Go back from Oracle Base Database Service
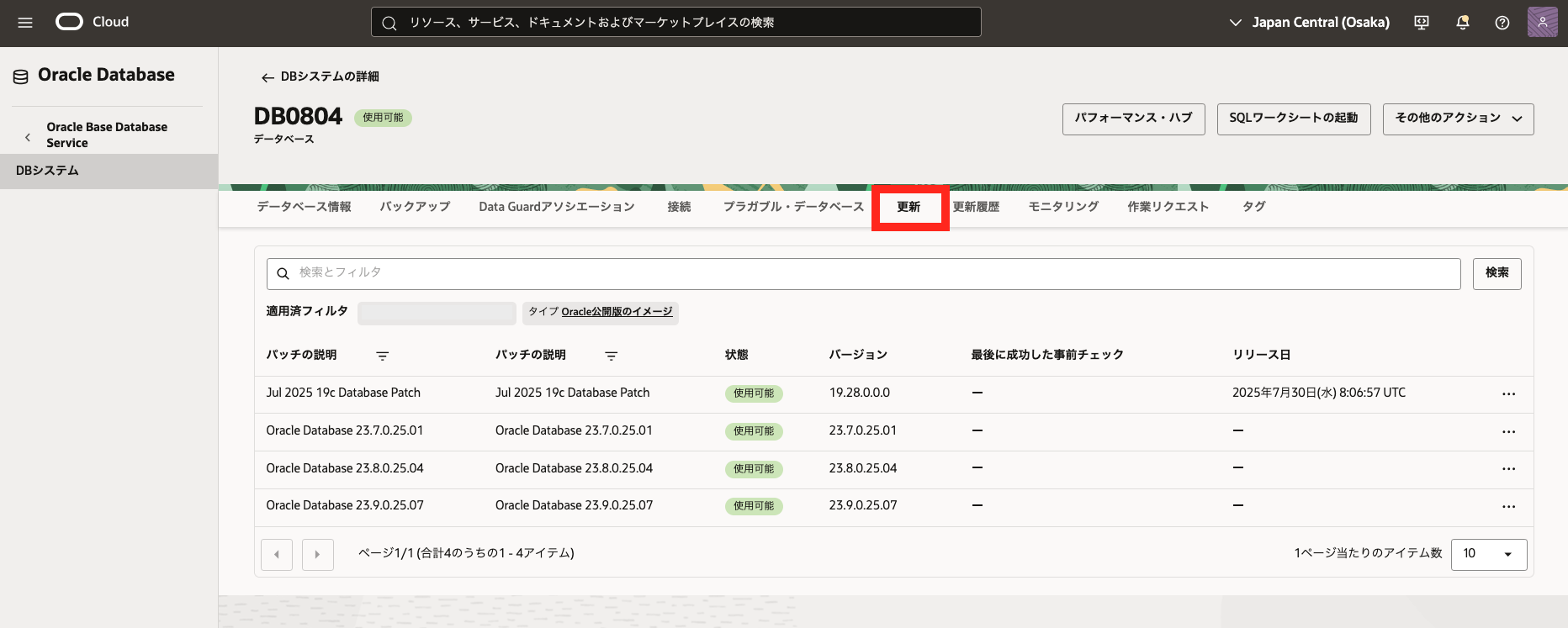 click(28, 136)
